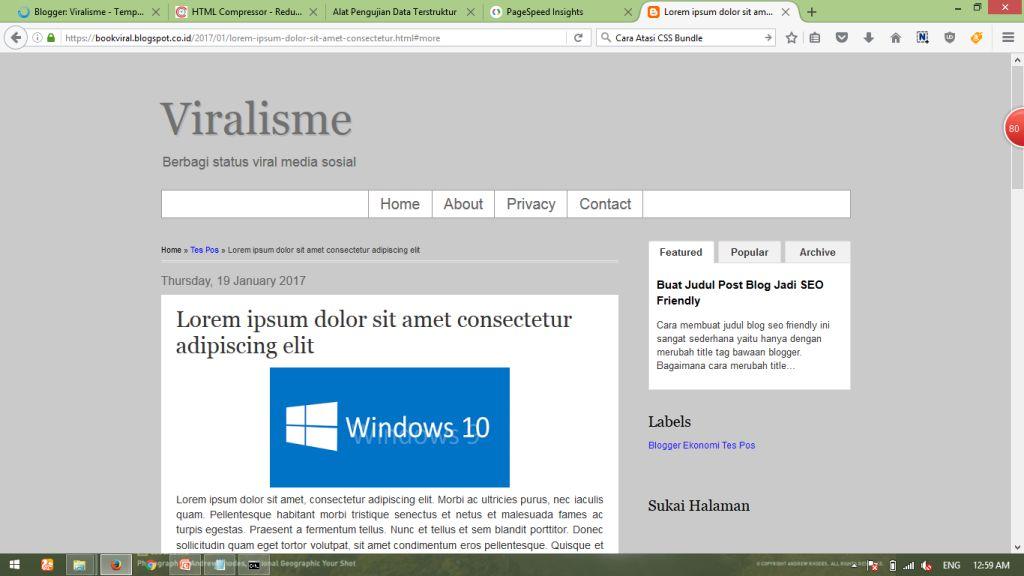The height and width of the screenshot is (576, 1024).
Task: Switch to Blogger: Viralisme Template tab
Action: [88, 12]
